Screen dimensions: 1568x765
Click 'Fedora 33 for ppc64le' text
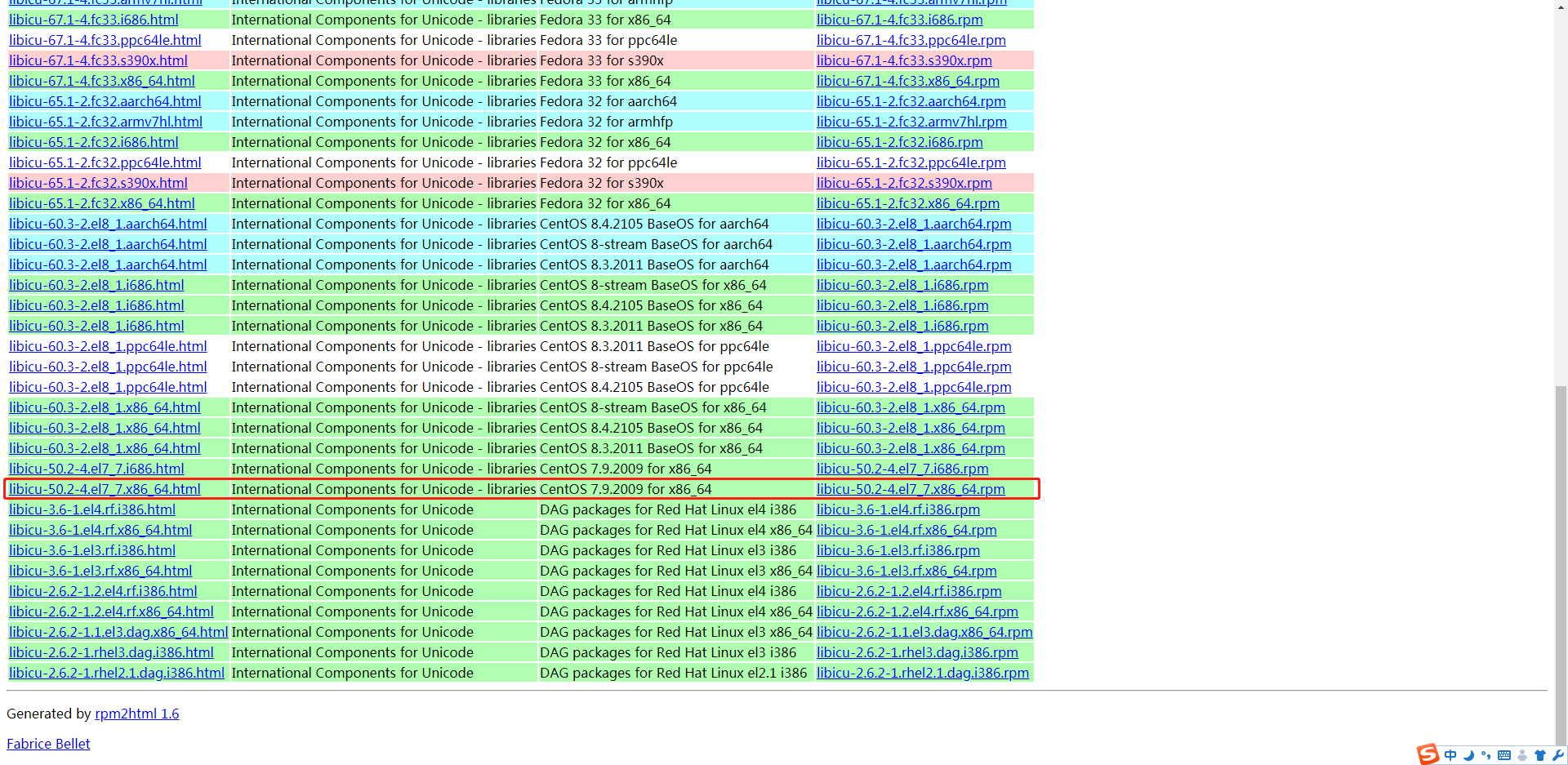point(608,40)
